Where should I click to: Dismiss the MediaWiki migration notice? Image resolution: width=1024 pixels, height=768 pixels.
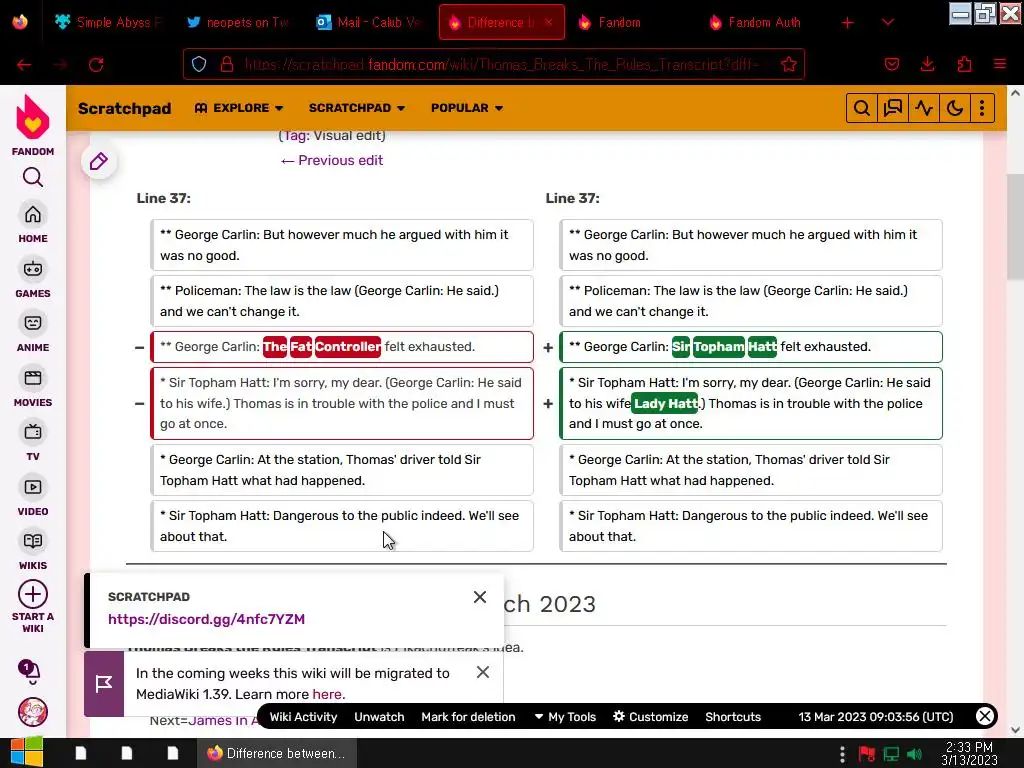[x=483, y=672]
